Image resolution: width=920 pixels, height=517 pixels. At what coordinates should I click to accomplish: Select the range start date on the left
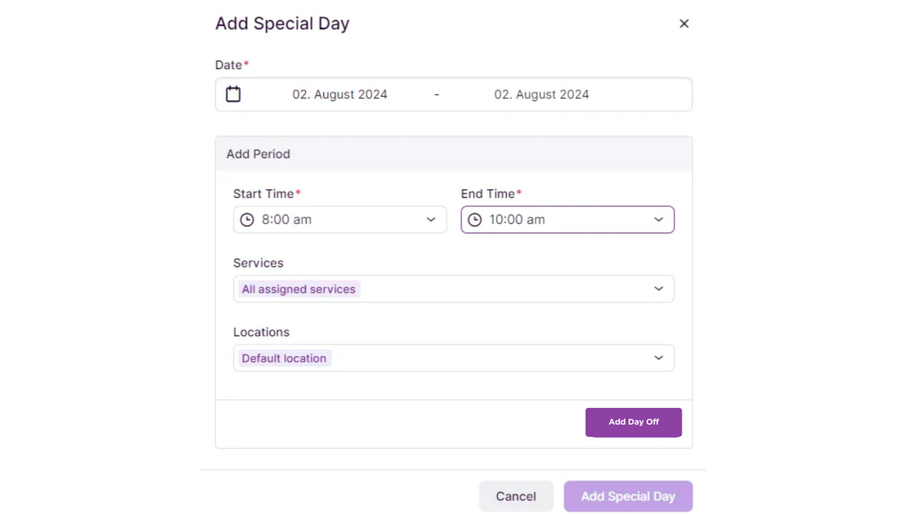[340, 95]
